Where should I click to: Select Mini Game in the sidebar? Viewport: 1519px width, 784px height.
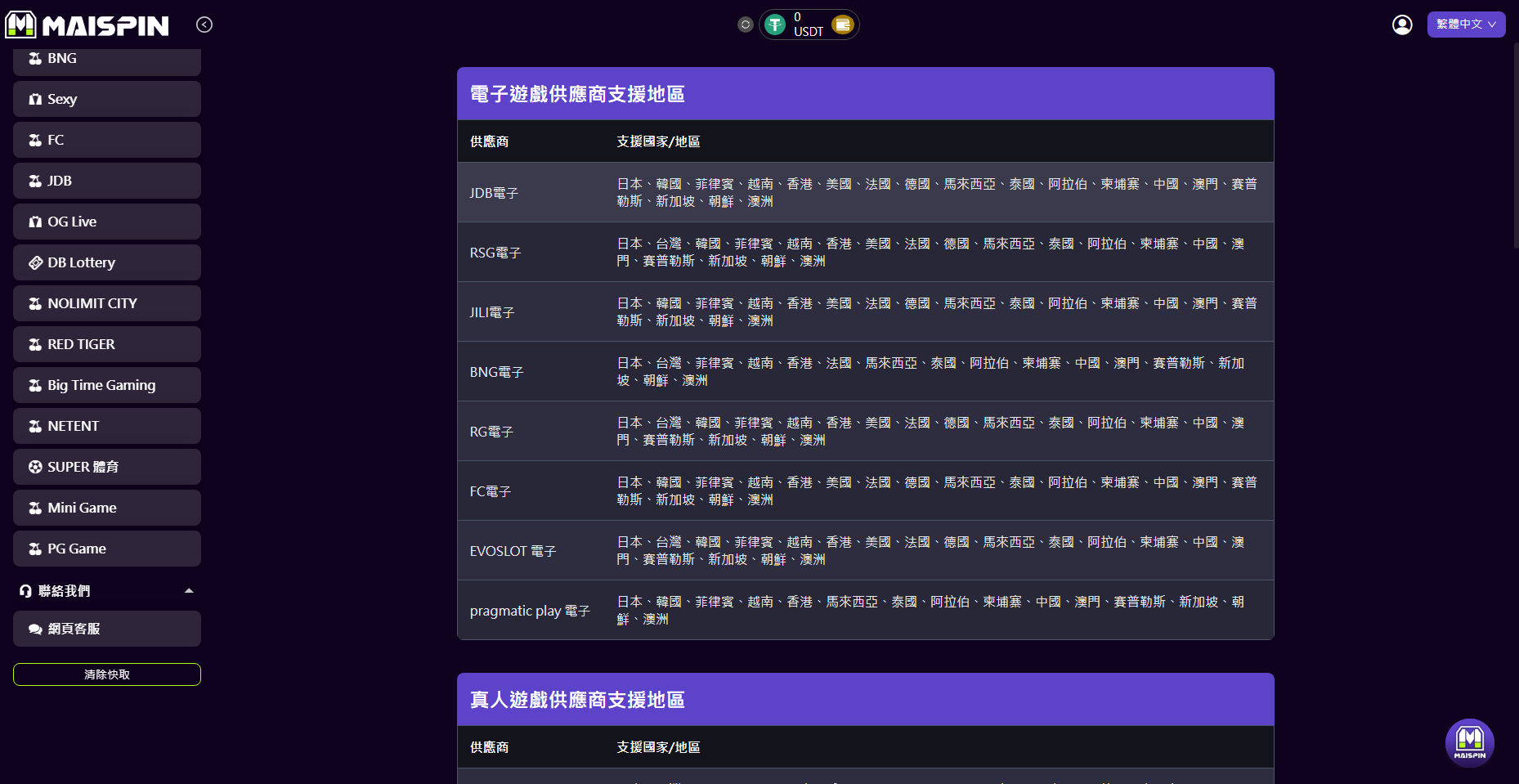coord(107,508)
